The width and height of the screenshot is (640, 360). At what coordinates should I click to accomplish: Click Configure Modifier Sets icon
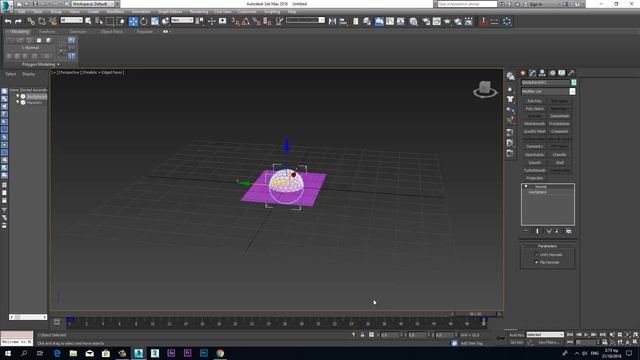click(569, 231)
